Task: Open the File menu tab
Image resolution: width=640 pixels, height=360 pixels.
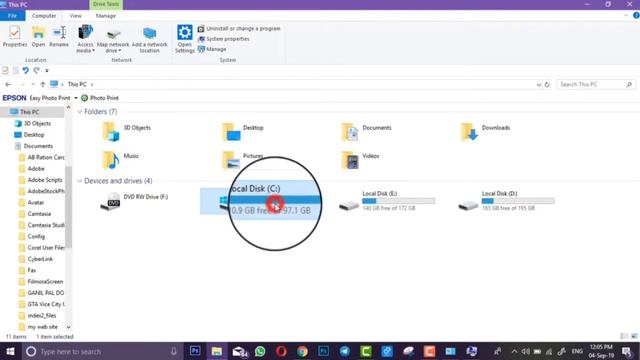Action: 12,16
